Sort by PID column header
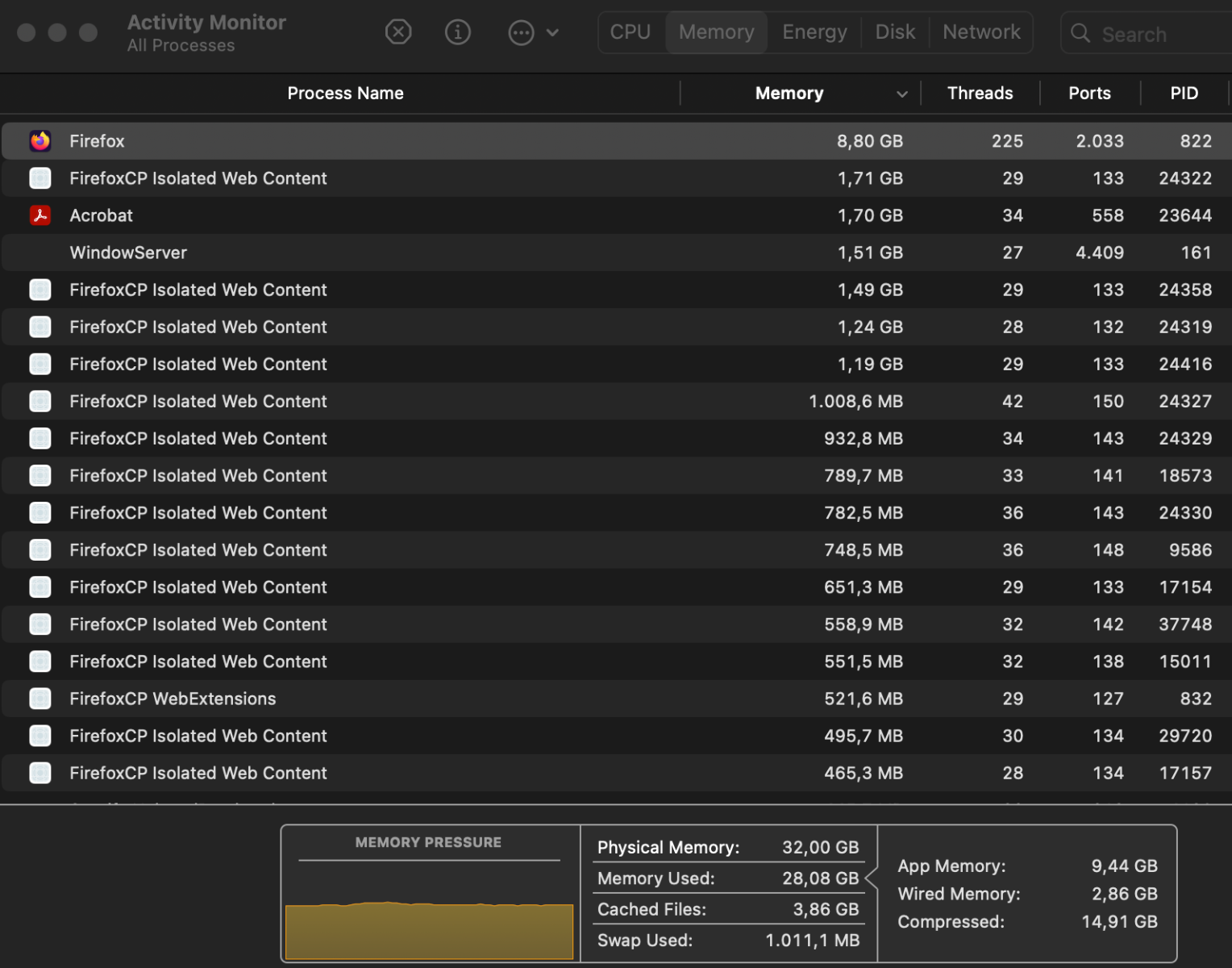Viewport: 1232px width, 968px height. point(1184,94)
